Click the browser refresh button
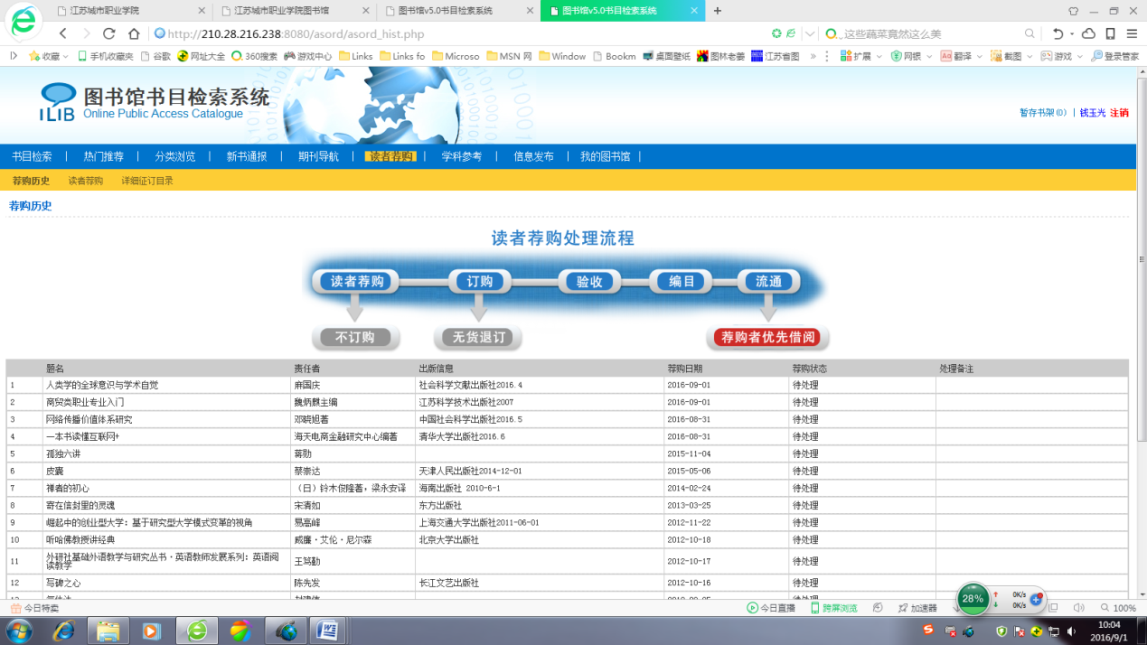Image resolution: width=1147 pixels, height=645 pixels. (x=110, y=34)
